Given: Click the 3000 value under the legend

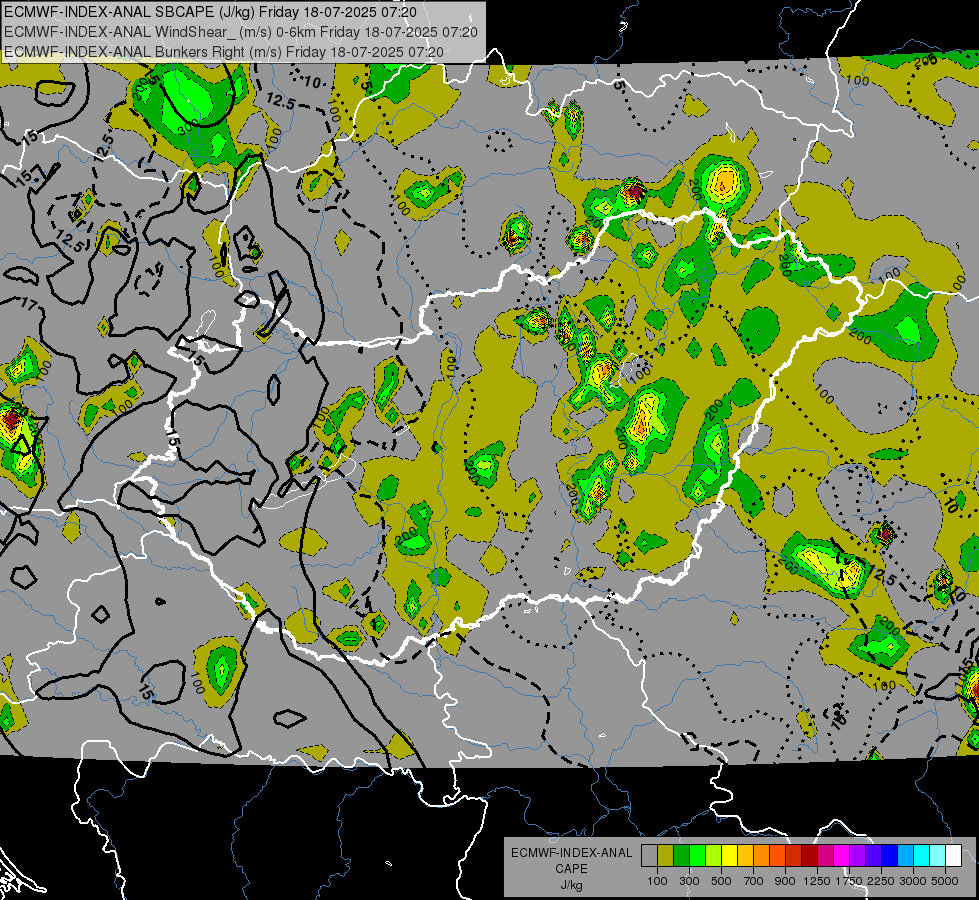Looking at the screenshot, I should pyautogui.click(x=913, y=881).
